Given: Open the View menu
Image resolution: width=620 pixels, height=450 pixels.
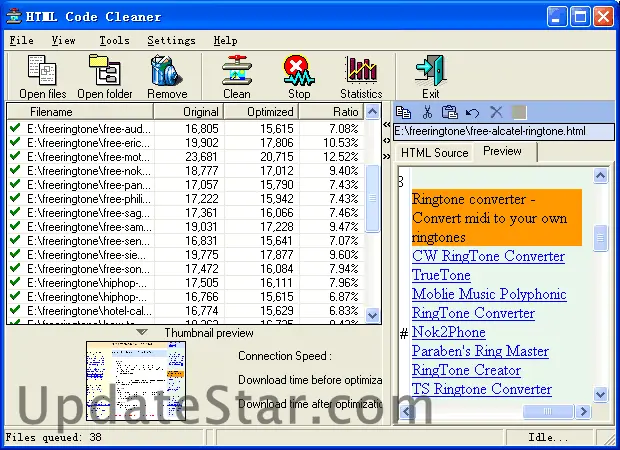Looking at the screenshot, I should point(63,40).
